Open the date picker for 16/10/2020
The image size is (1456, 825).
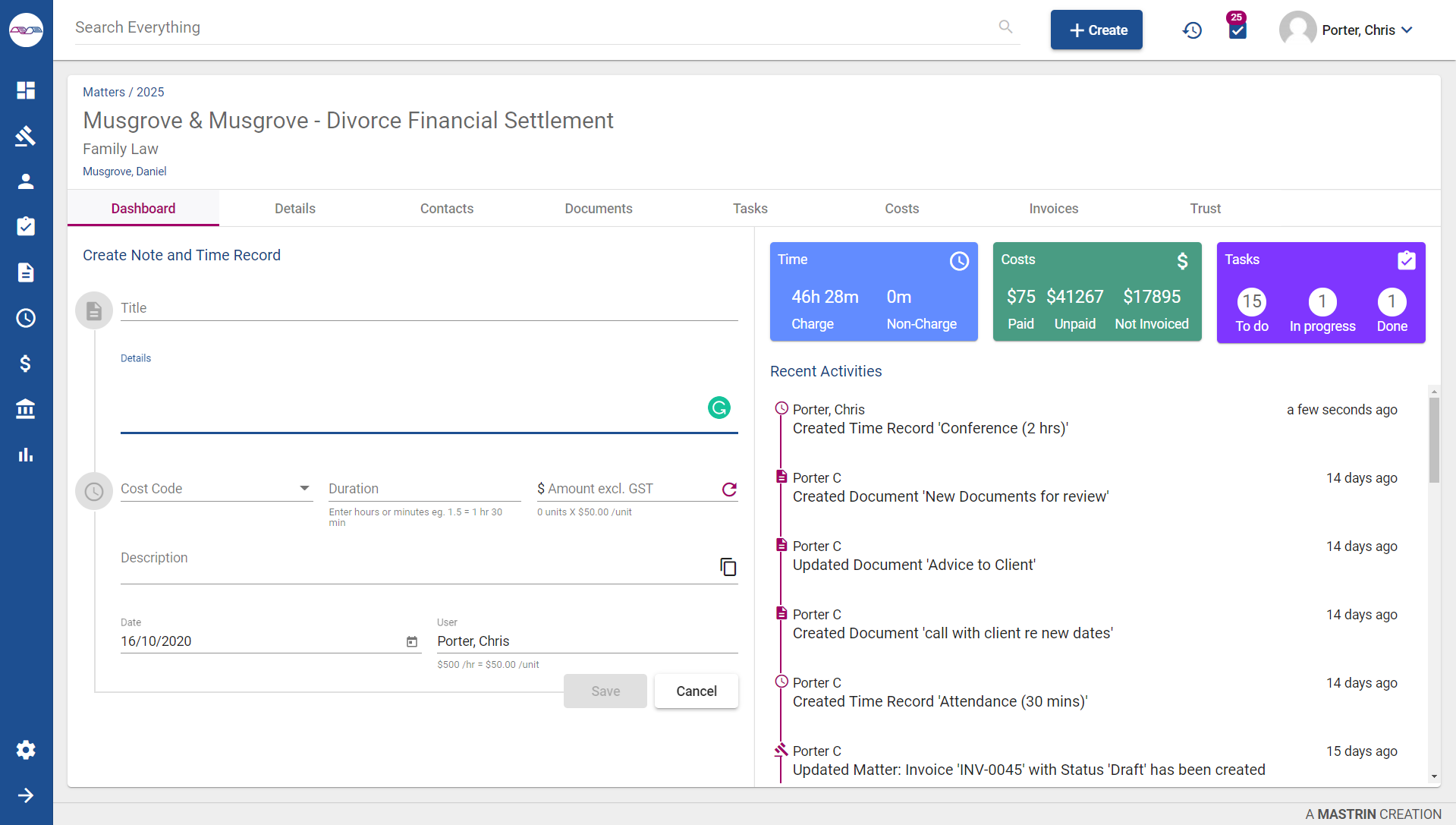pos(412,641)
